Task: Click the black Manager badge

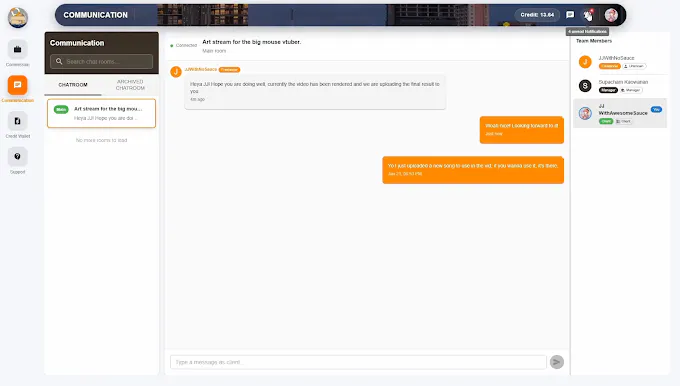Action: pyautogui.click(x=608, y=90)
